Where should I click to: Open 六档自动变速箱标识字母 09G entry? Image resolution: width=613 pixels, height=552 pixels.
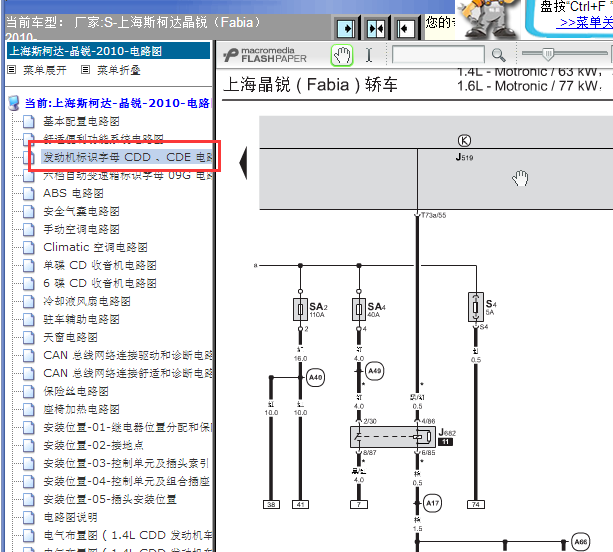point(127,176)
